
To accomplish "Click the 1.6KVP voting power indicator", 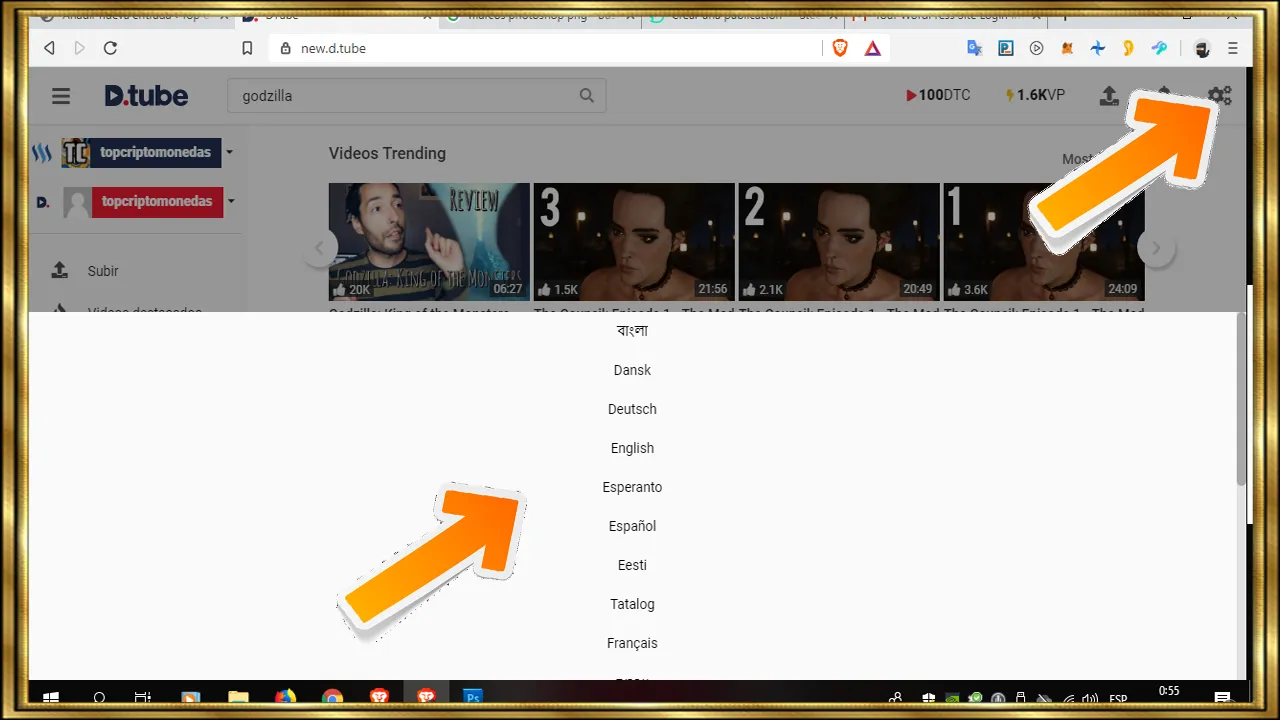I will [x=1035, y=96].
